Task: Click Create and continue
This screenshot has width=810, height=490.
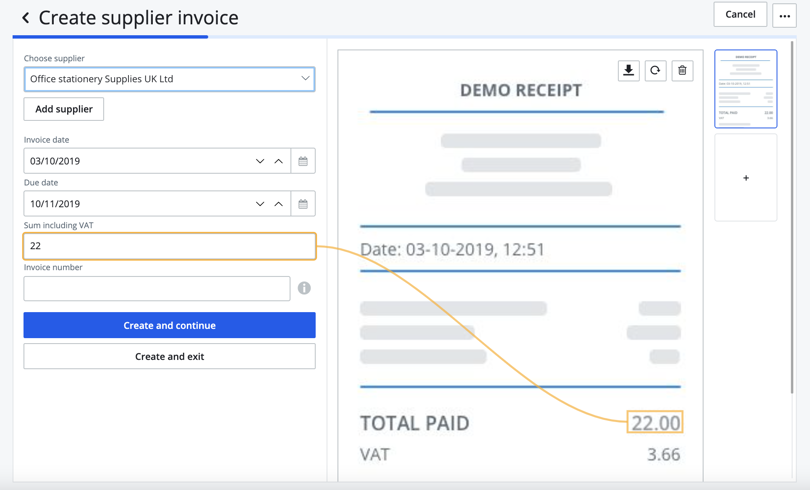Action: click(x=169, y=325)
